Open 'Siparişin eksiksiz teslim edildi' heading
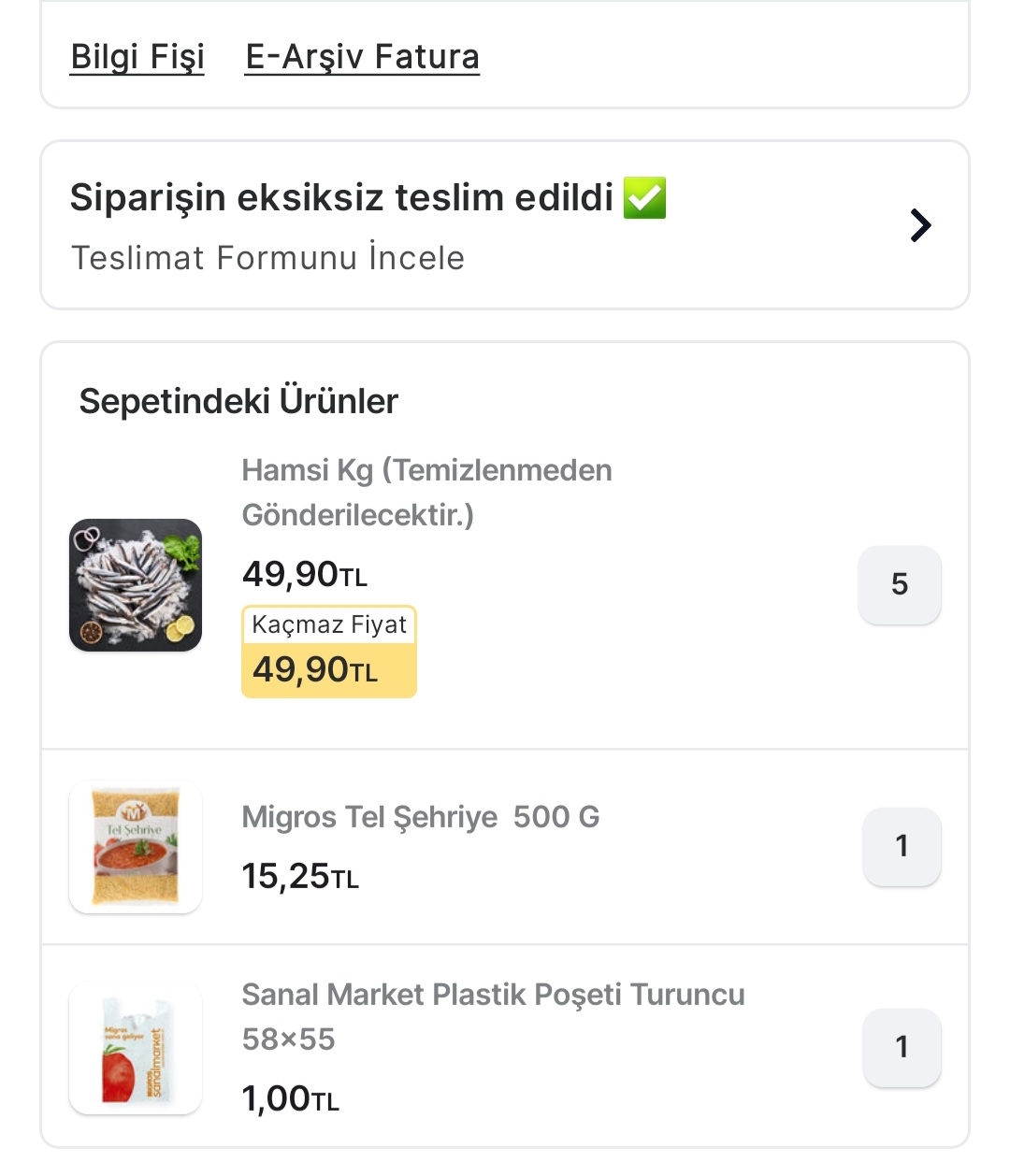The width and height of the screenshot is (1010, 1176). pyautogui.click(x=341, y=198)
